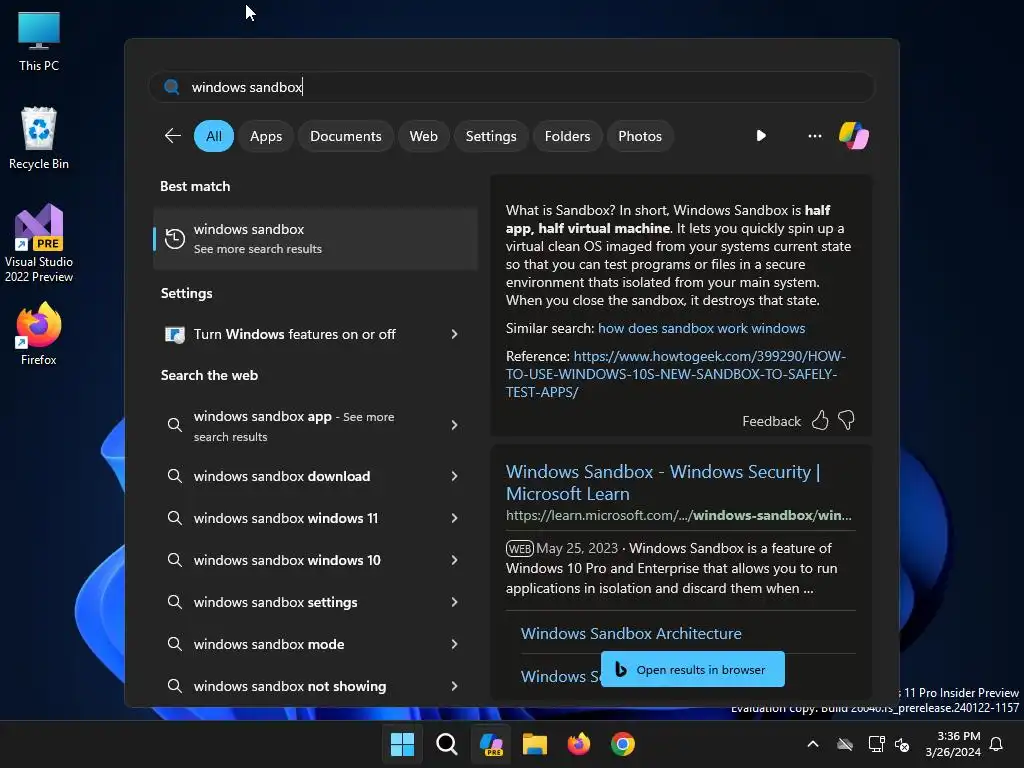This screenshot has width=1024, height=768.
Task: Expand the 'windows sandbox windows 11' arrow
Action: 455,518
